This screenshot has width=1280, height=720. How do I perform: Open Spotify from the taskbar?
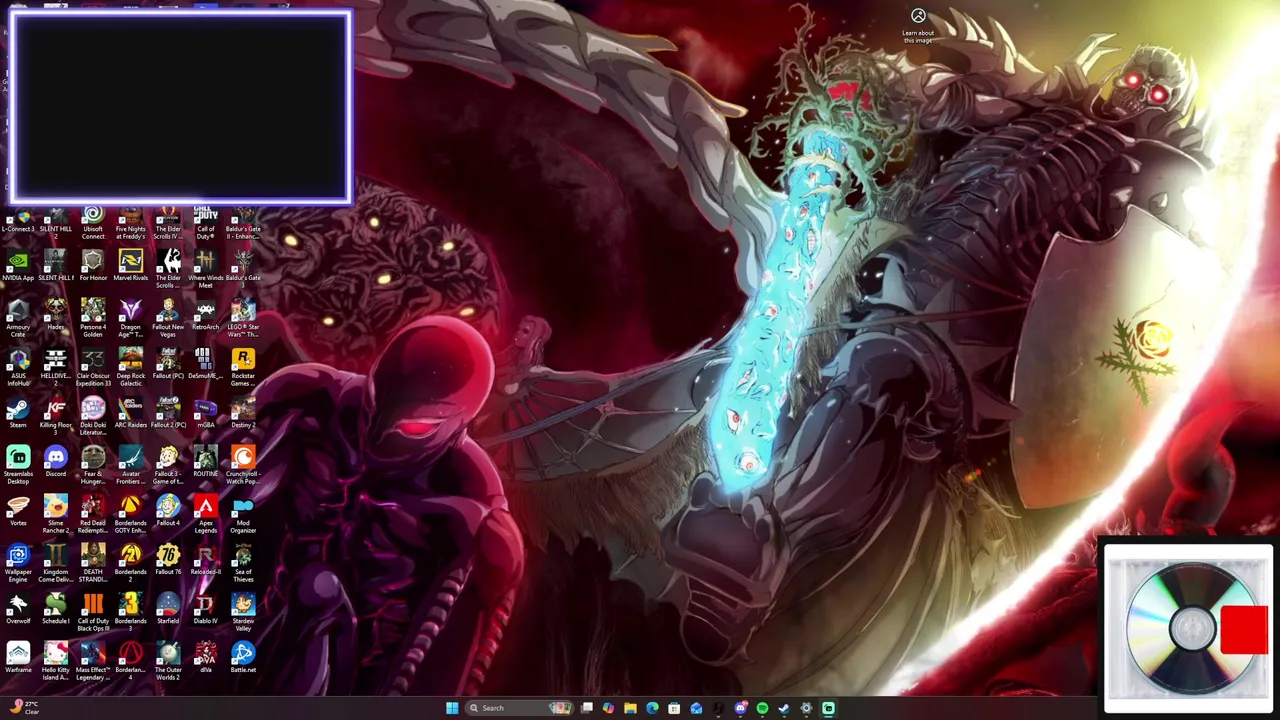[x=762, y=708]
